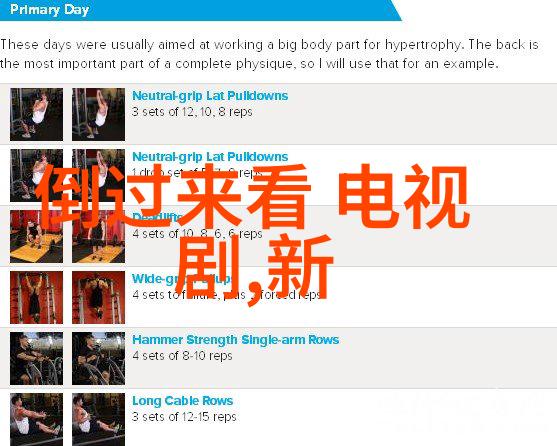Open Hammer Strength Single-arm Rows link
The width and height of the screenshot is (557, 446).
point(236,340)
